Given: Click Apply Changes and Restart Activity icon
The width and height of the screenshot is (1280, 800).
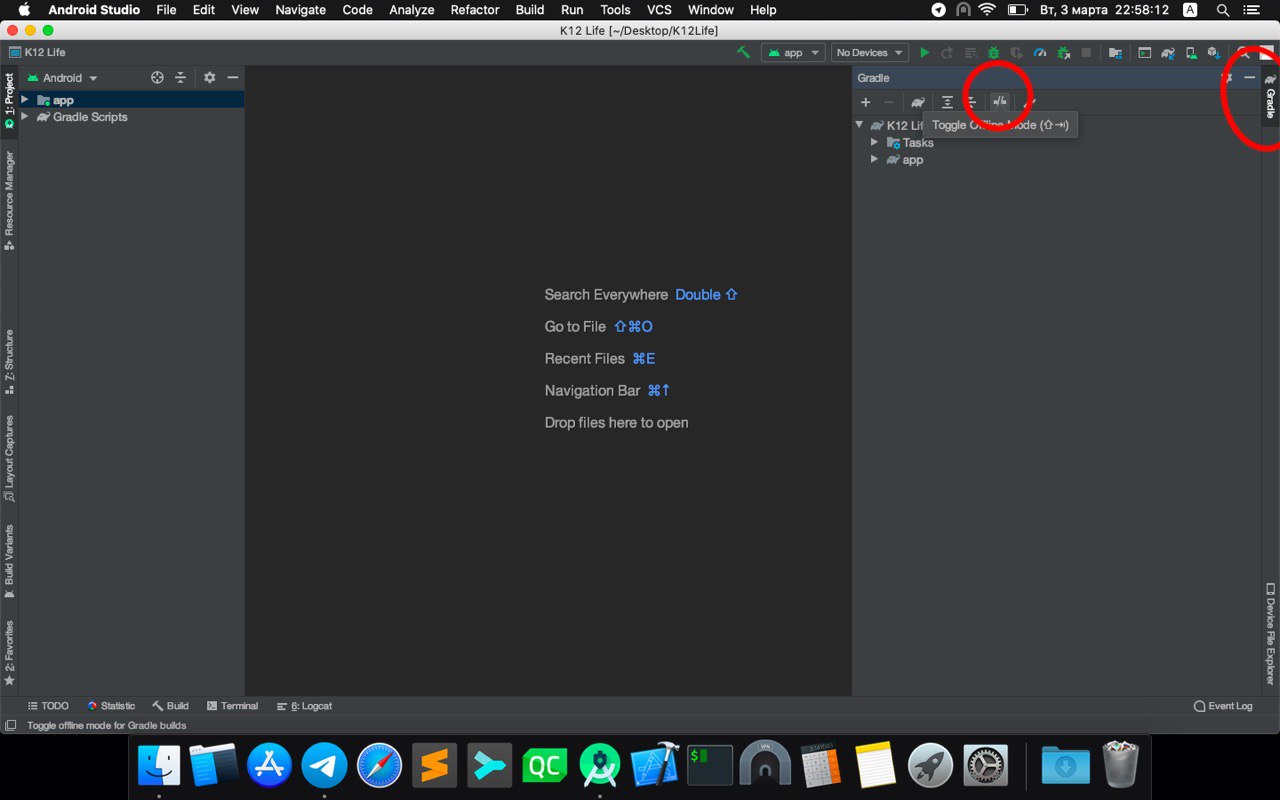Looking at the screenshot, I should point(947,52).
